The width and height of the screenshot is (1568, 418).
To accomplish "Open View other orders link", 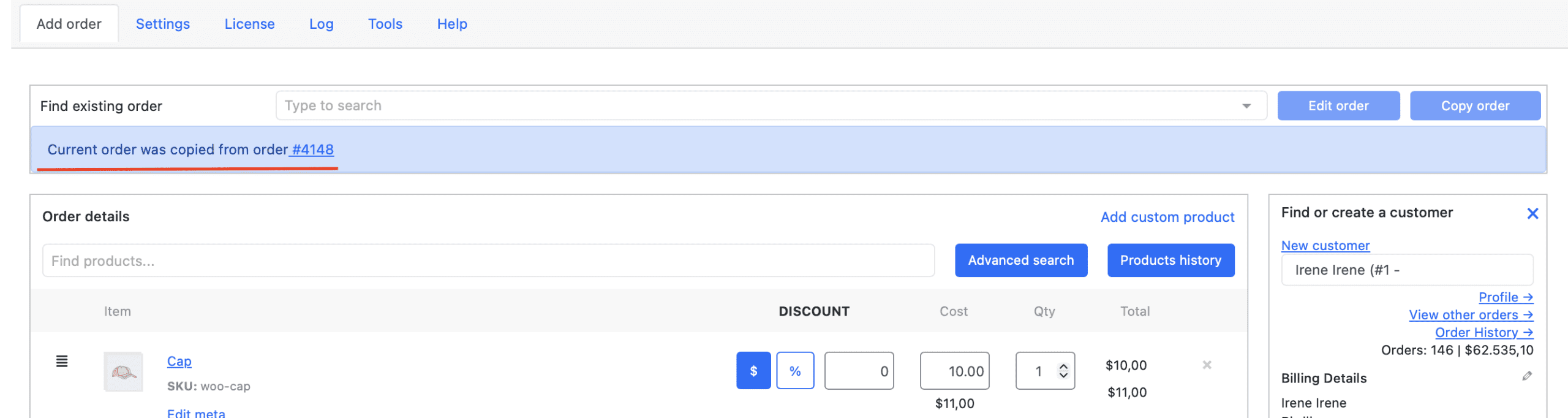I will click(x=1471, y=315).
